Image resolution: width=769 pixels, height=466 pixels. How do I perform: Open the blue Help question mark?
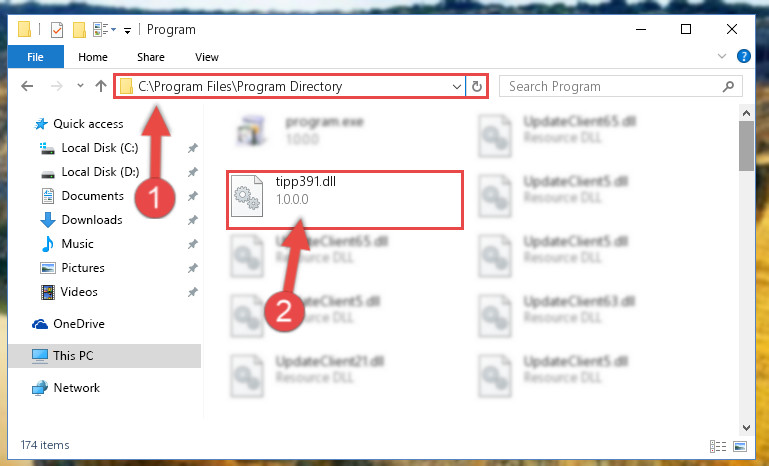pos(743,56)
